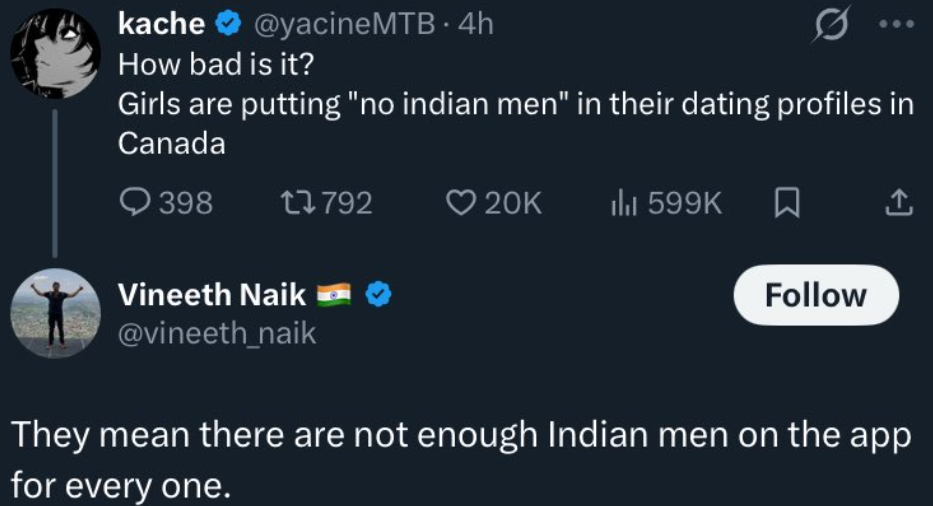Open view analytics showing 599K
The height and width of the screenshot is (506, 933).
click(623, 203)
